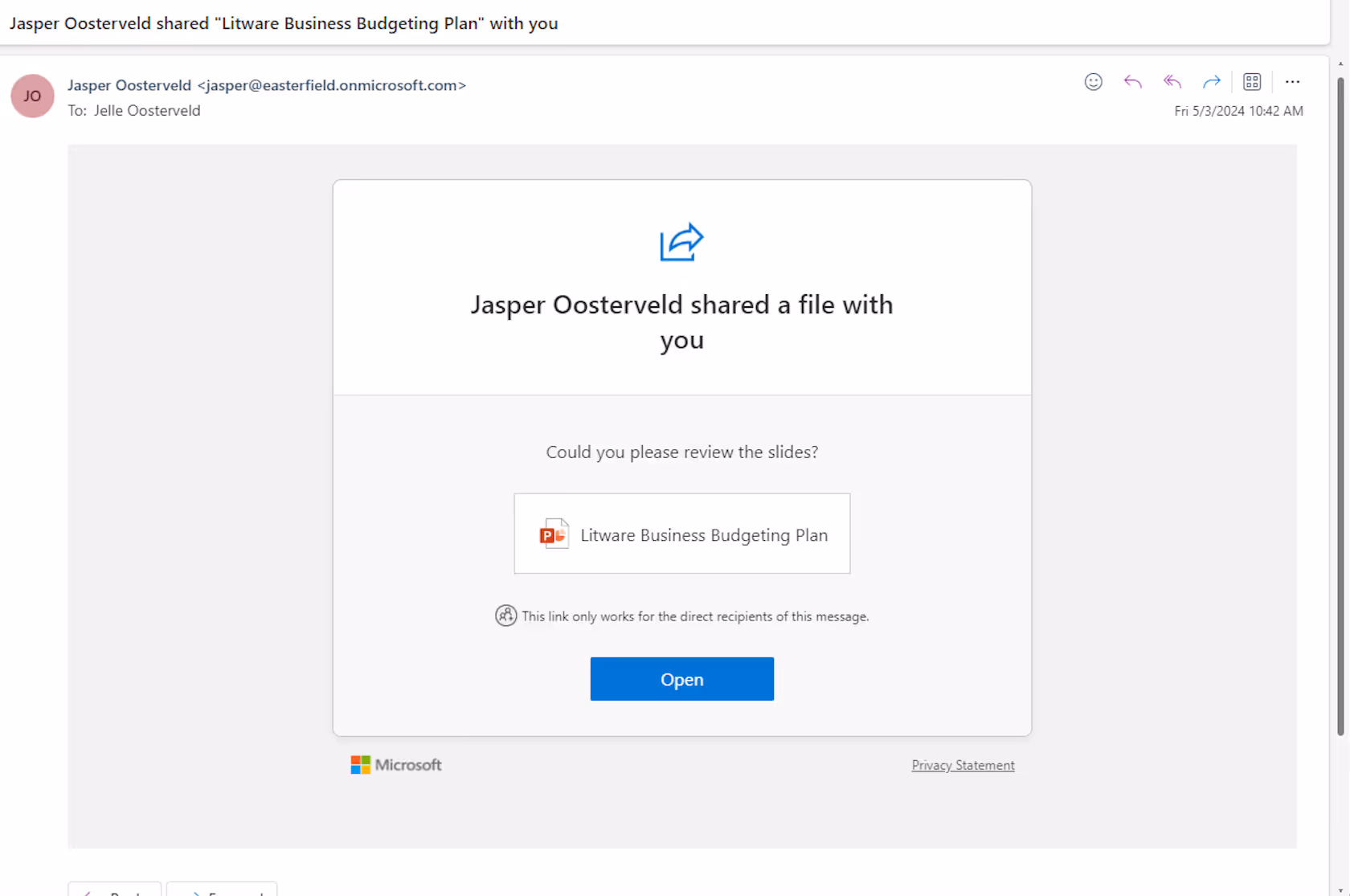Click the email subject line text
The image size is (1350, 896).
click(x=284, y=23)
